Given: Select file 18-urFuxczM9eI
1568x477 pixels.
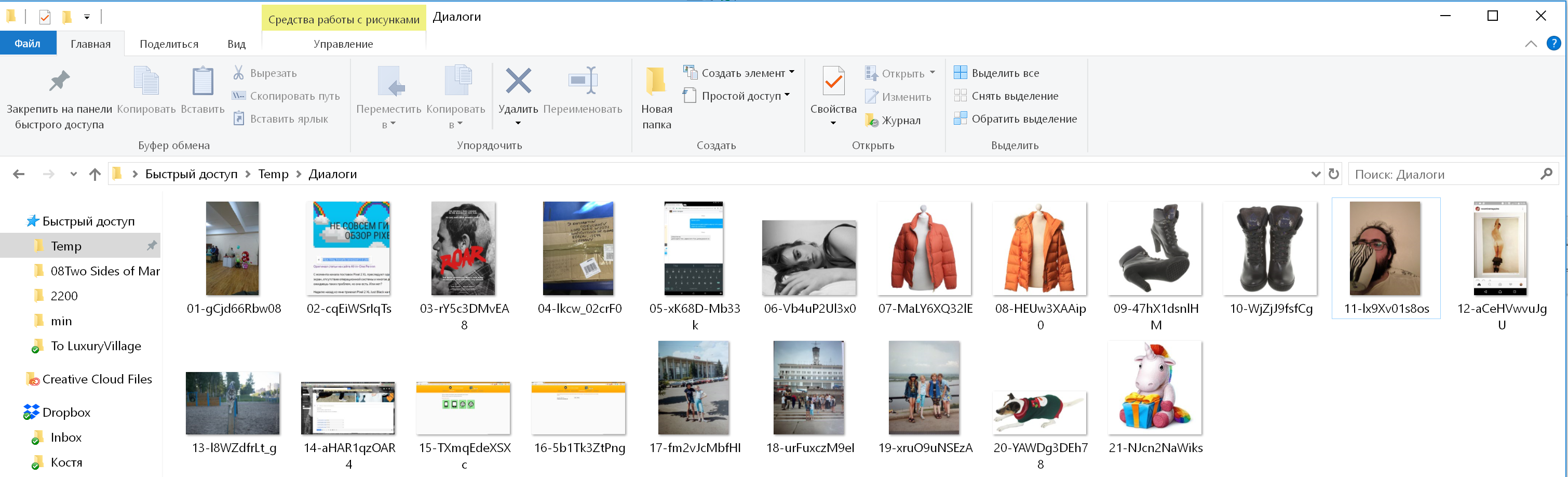Looking at the screenshot, I should click(809, 388).
